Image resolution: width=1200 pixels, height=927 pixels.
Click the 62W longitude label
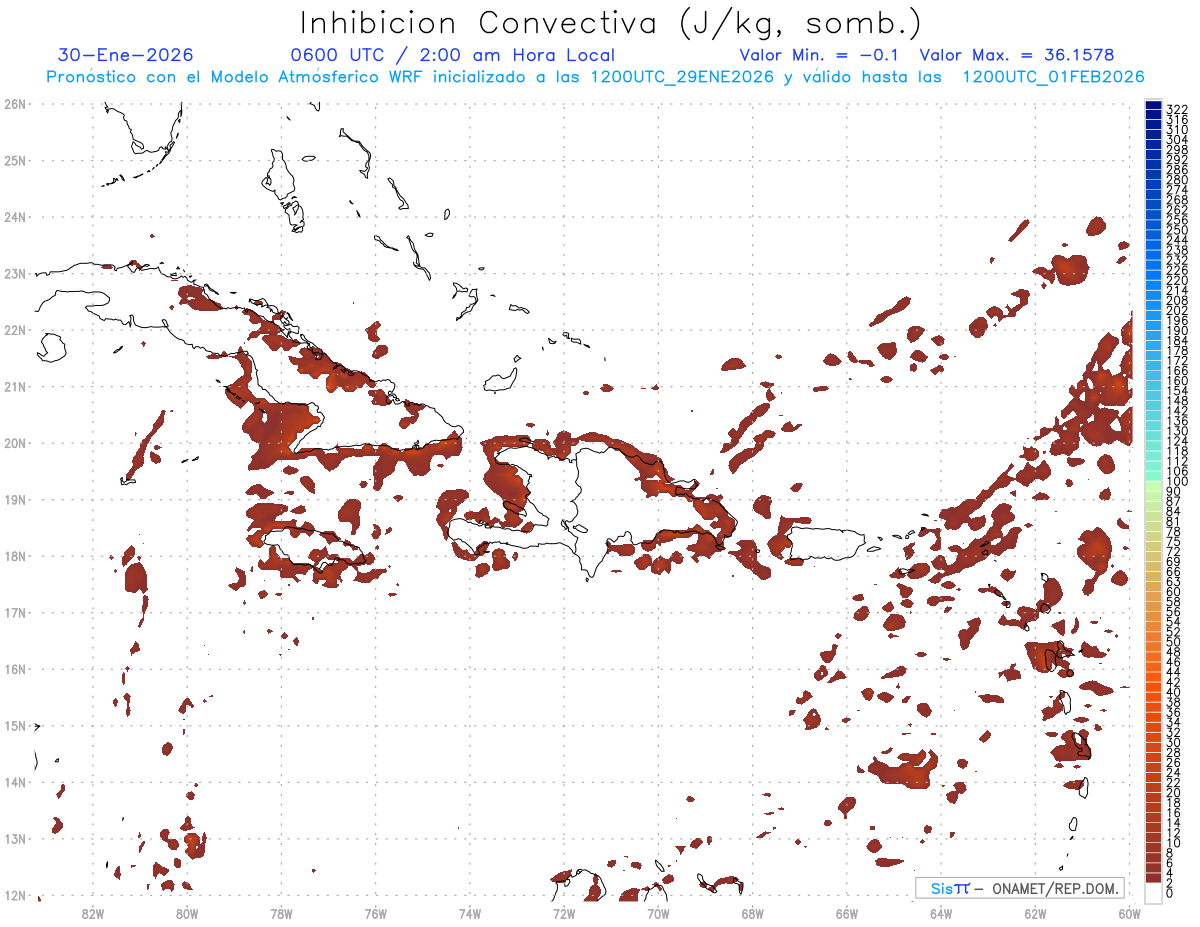coord(1035,913)
